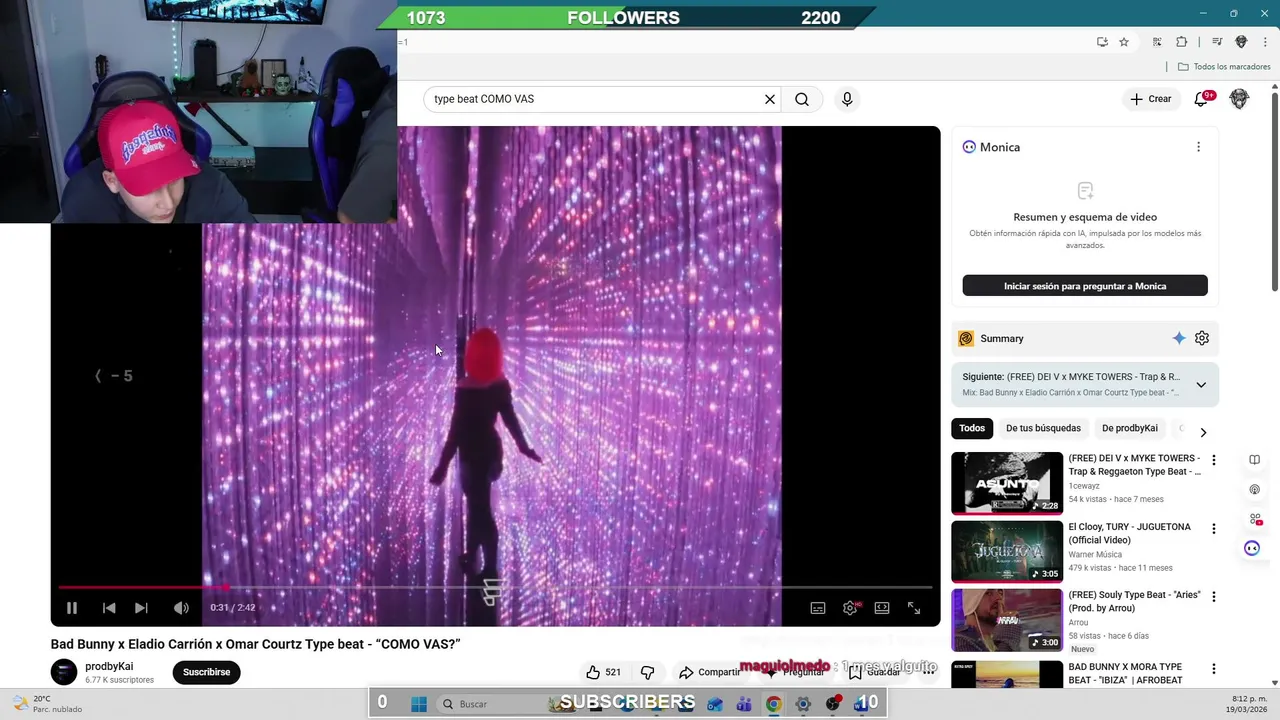The height and width of the screenshot is (720, 1280).
Task: Open Monica panel options menu
Action: pyautogui.click(x=1198, y=147)
